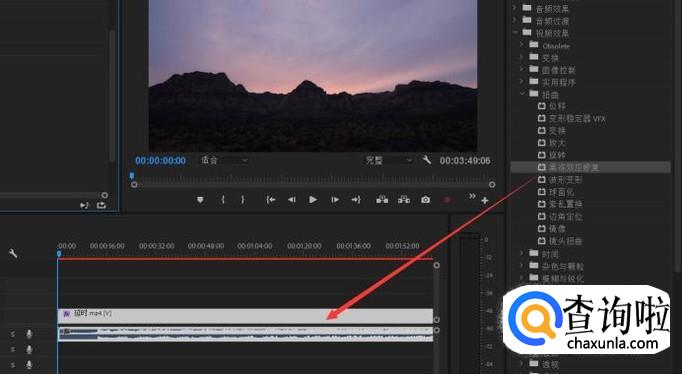Click the 00:03:49:06 duration readout

[465, 160]
